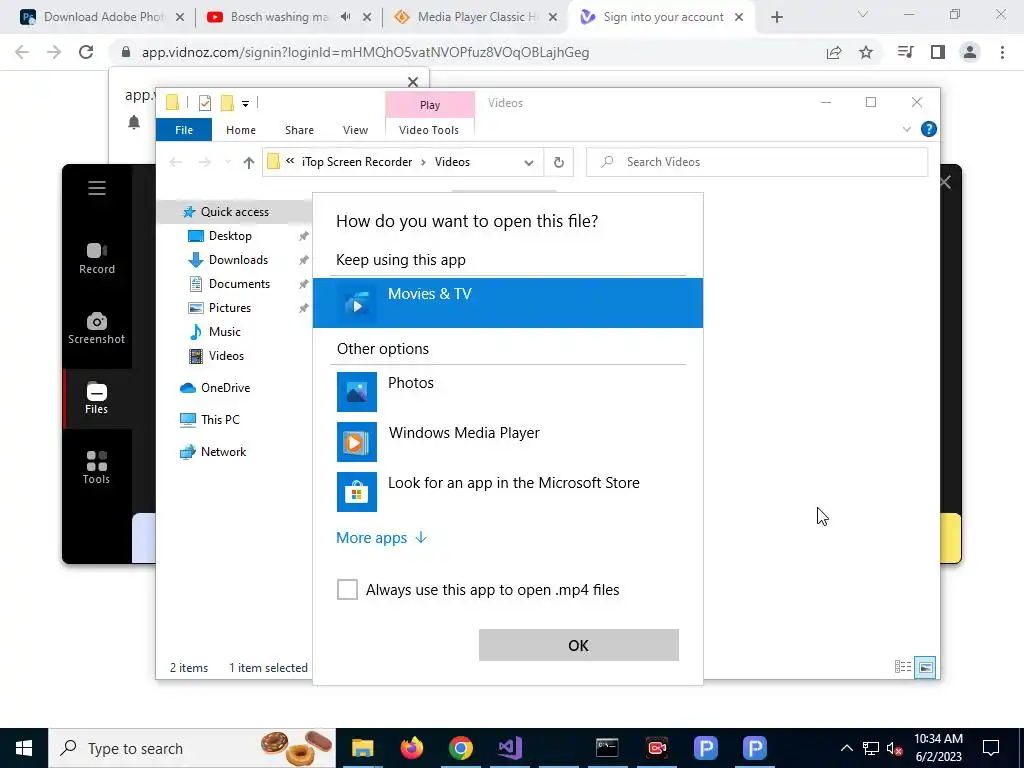The width and height of the screenshot is (1024, 768).
Task: Open Windows notification center
Action: 991,748
